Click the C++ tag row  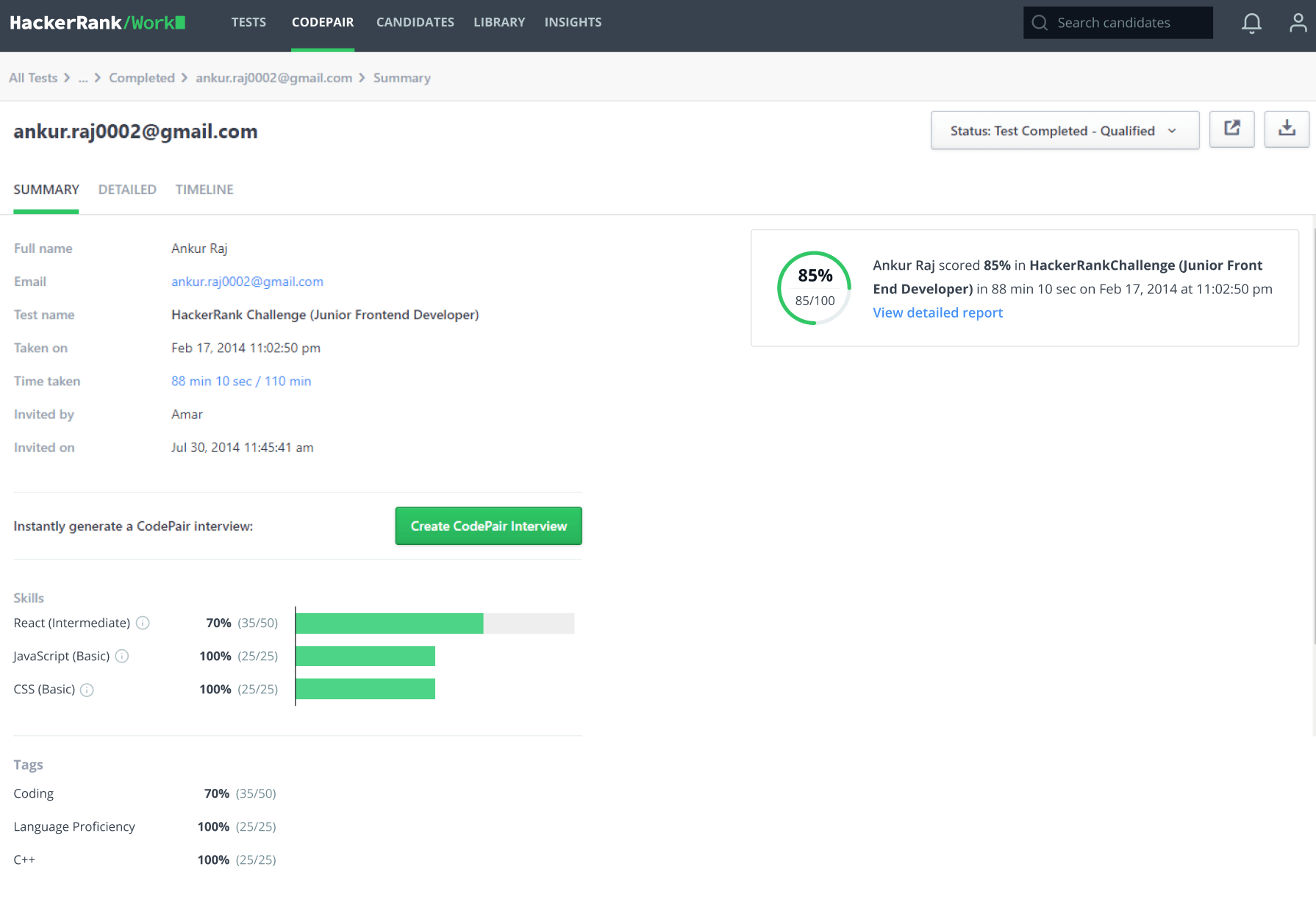[145, 859]
